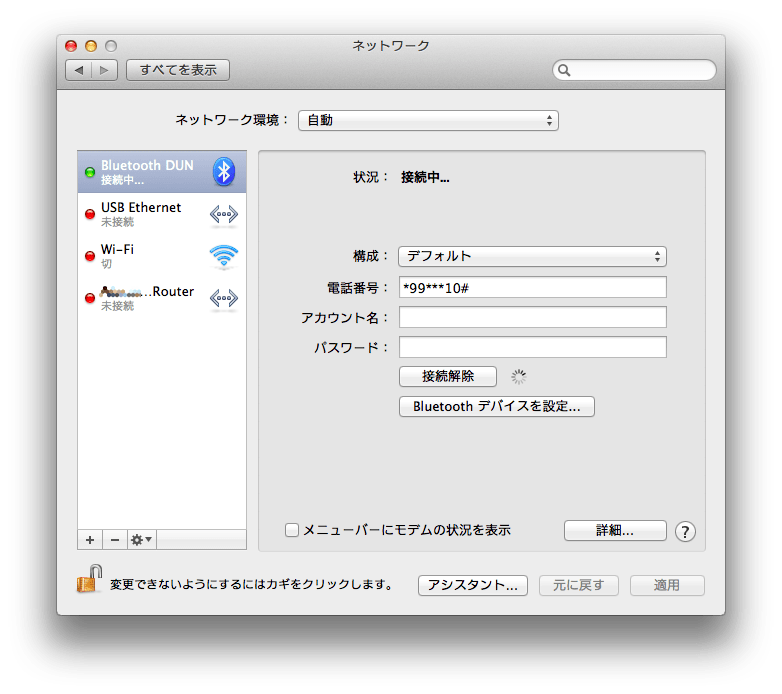Image resolution: width=782 pixels, height=694 pixels.
Task: Open help with the question mark button
Action: (685, 531)
